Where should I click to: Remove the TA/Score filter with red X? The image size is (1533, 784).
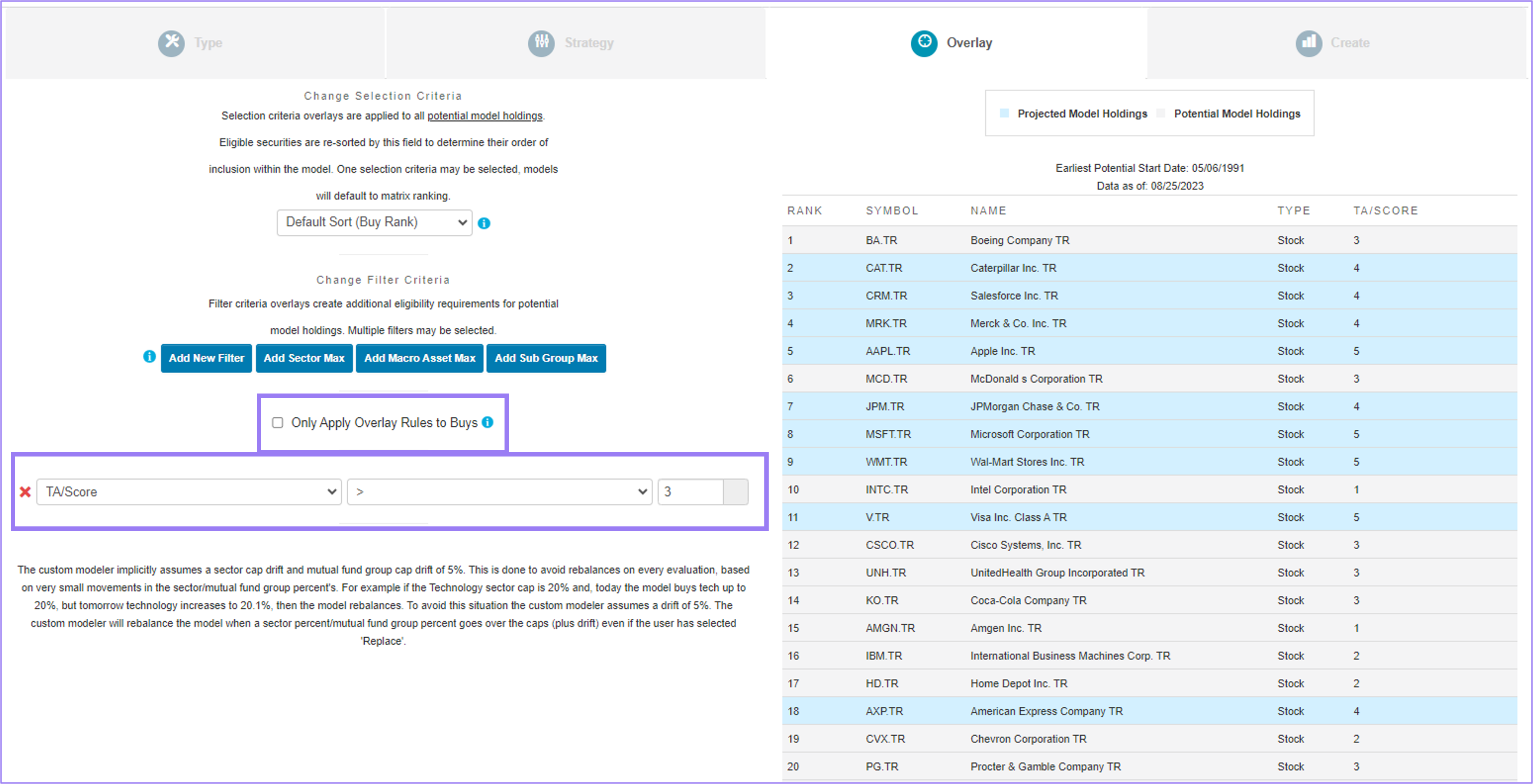25,492
